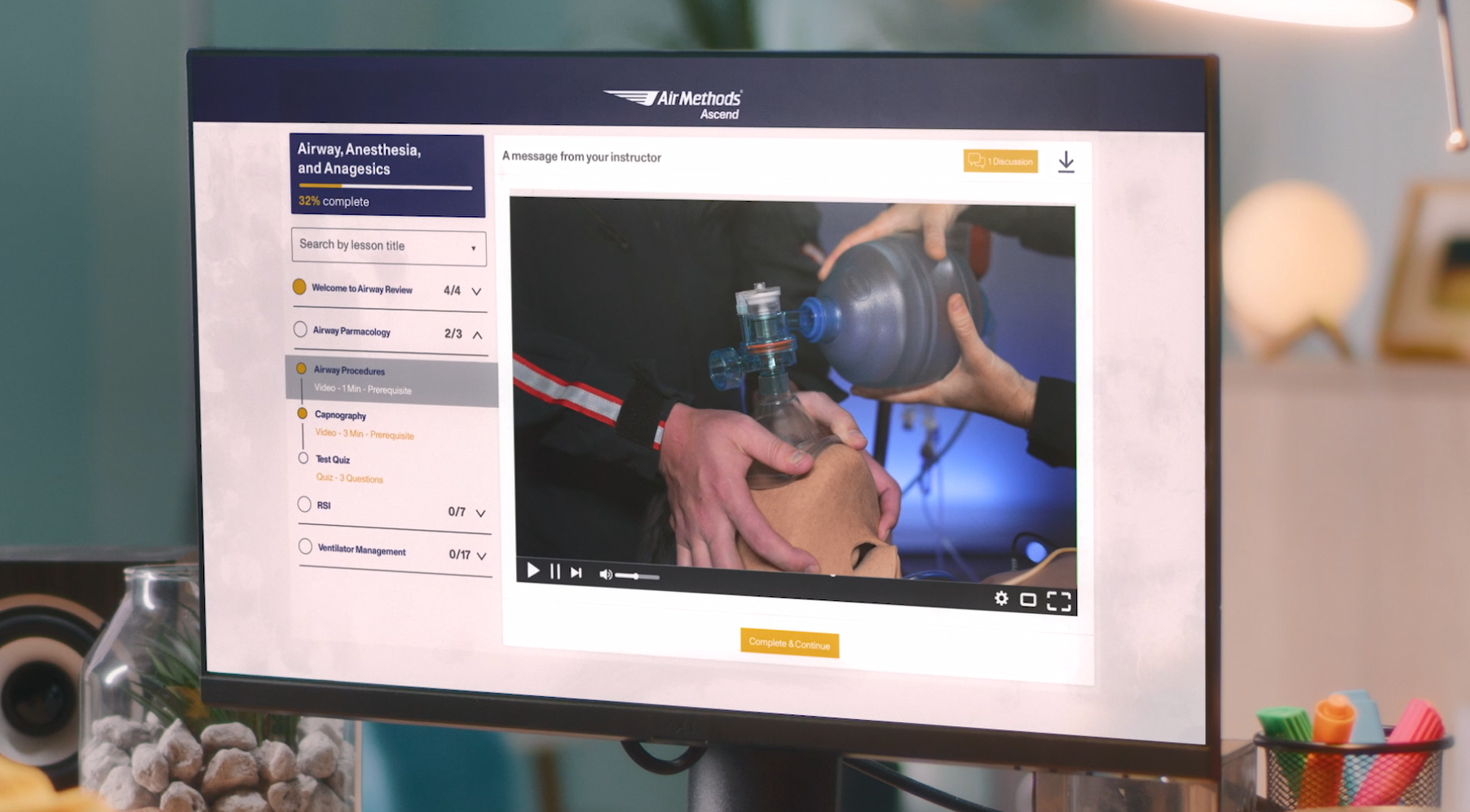Click the Complete & Continue button
The image size is (1470, 812).
tap(789, 643)
